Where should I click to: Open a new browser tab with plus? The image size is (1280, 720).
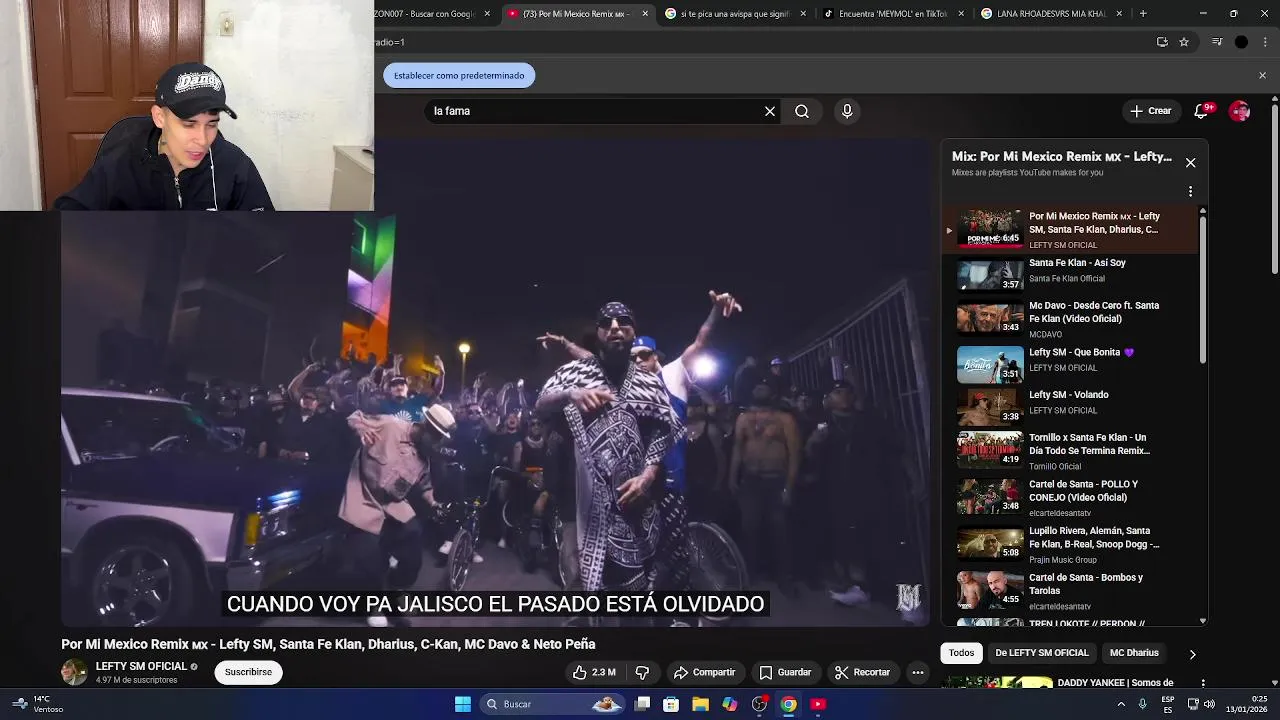pos(1143,14)
